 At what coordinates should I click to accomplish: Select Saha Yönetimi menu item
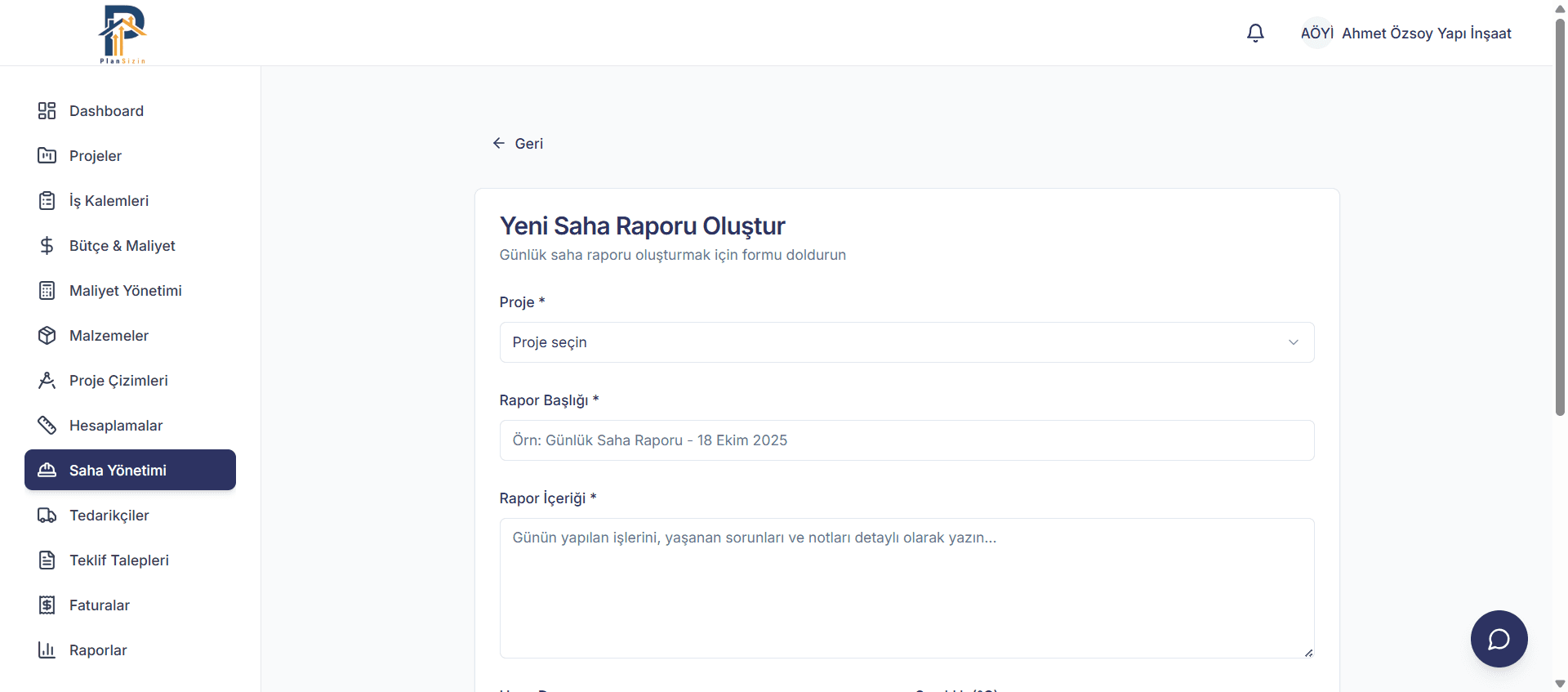click(130, 470)
